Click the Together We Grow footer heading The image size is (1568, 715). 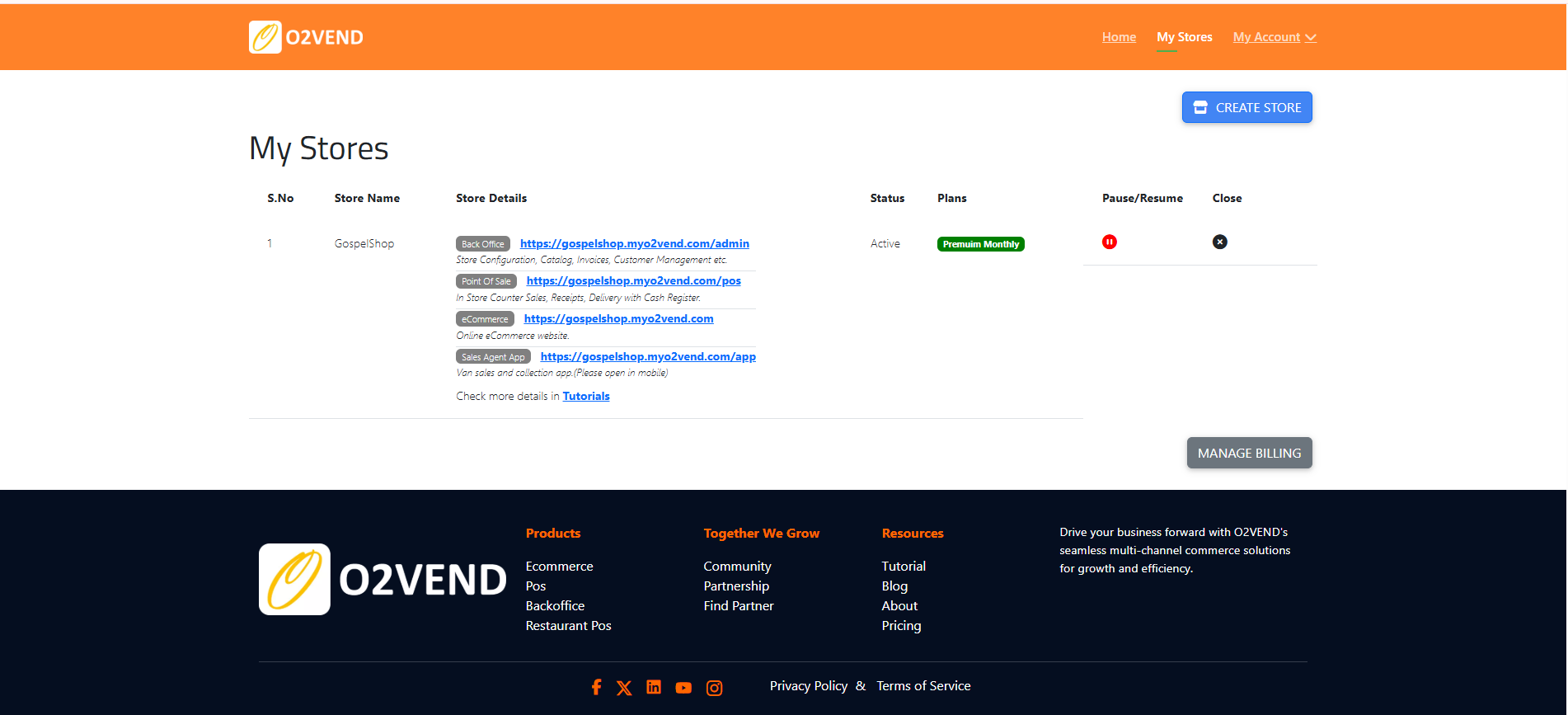762,533
